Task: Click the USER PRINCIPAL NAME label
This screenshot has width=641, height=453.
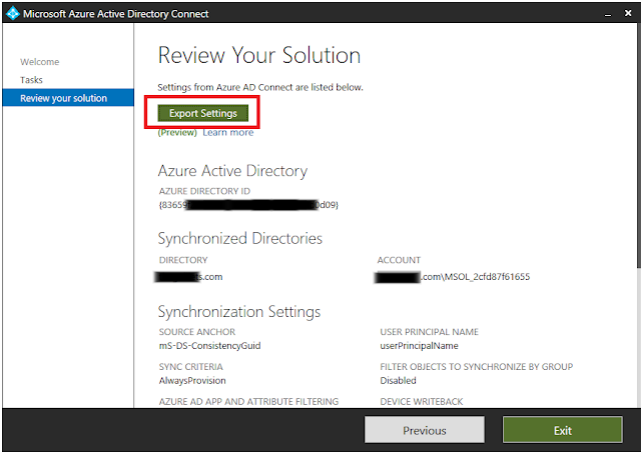Action: tap(429, 332)
